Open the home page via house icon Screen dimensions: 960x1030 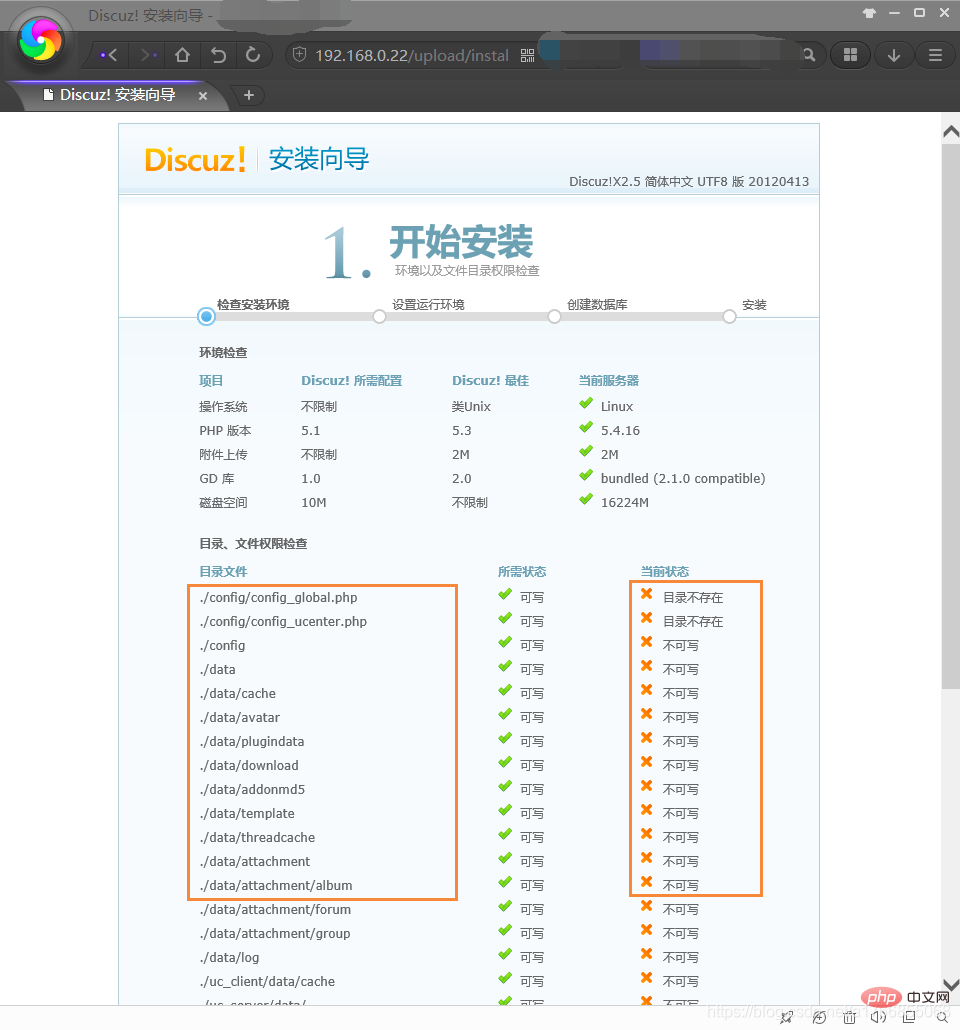point(183,55)
